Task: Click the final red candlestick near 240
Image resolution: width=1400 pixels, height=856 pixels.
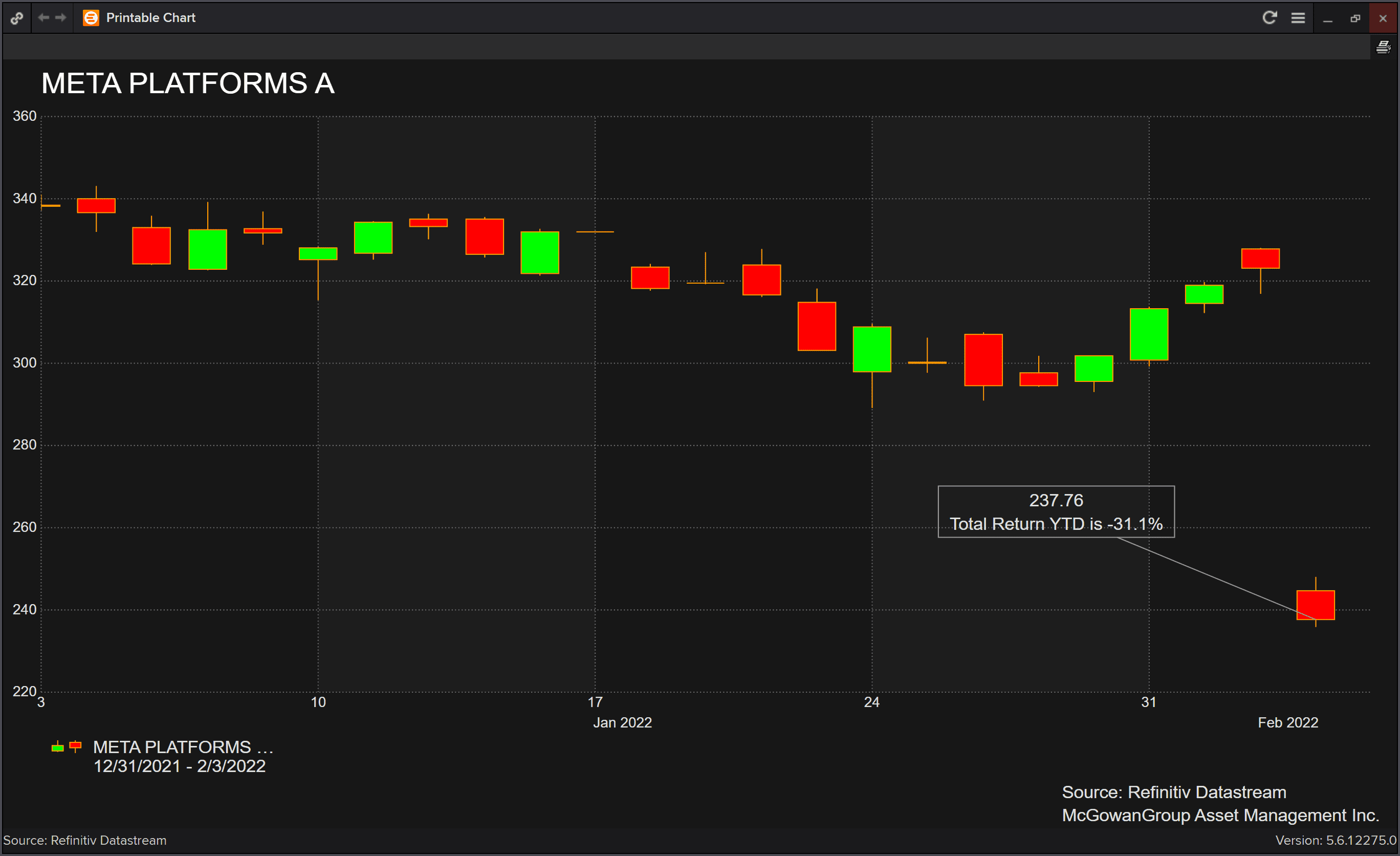Action: click(x=1316, y=605)
